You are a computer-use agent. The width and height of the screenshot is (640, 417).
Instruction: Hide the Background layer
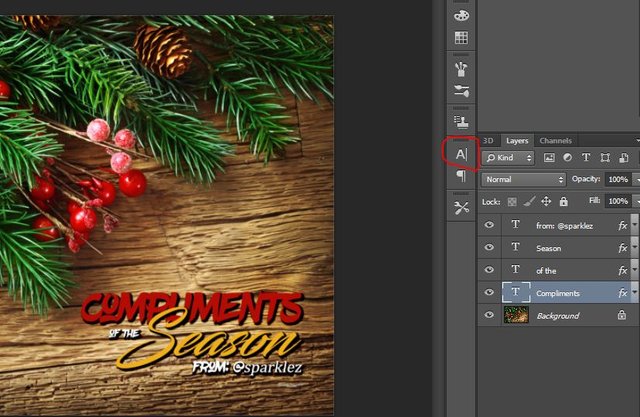(489, 315)
